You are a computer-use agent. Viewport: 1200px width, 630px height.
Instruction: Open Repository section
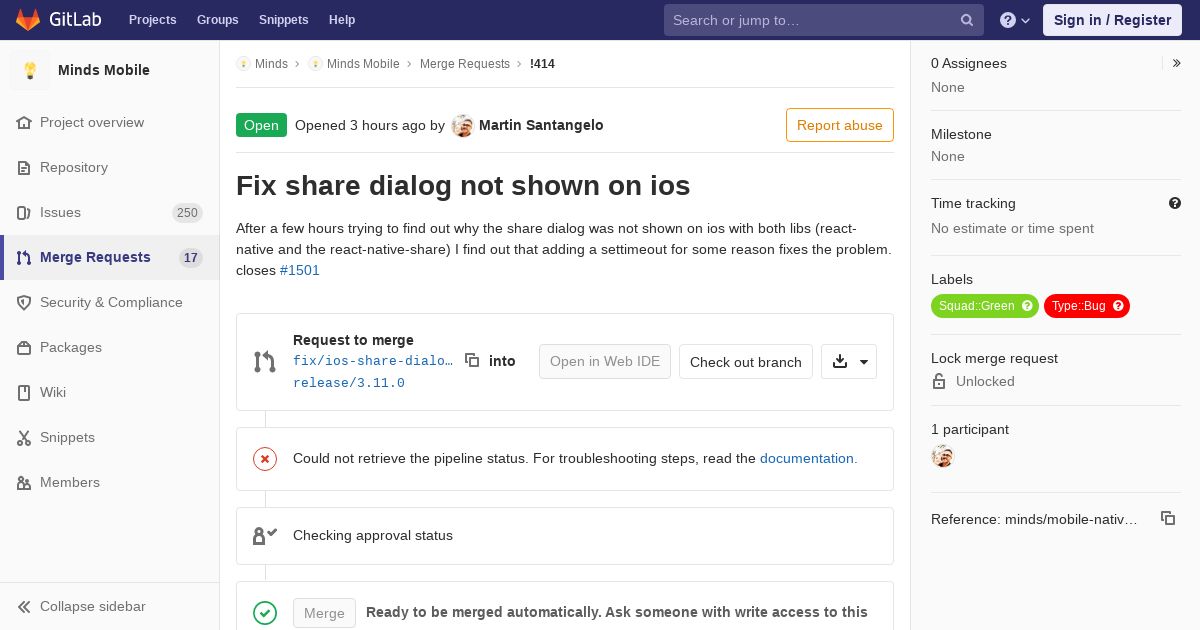(x=110, y=167)
